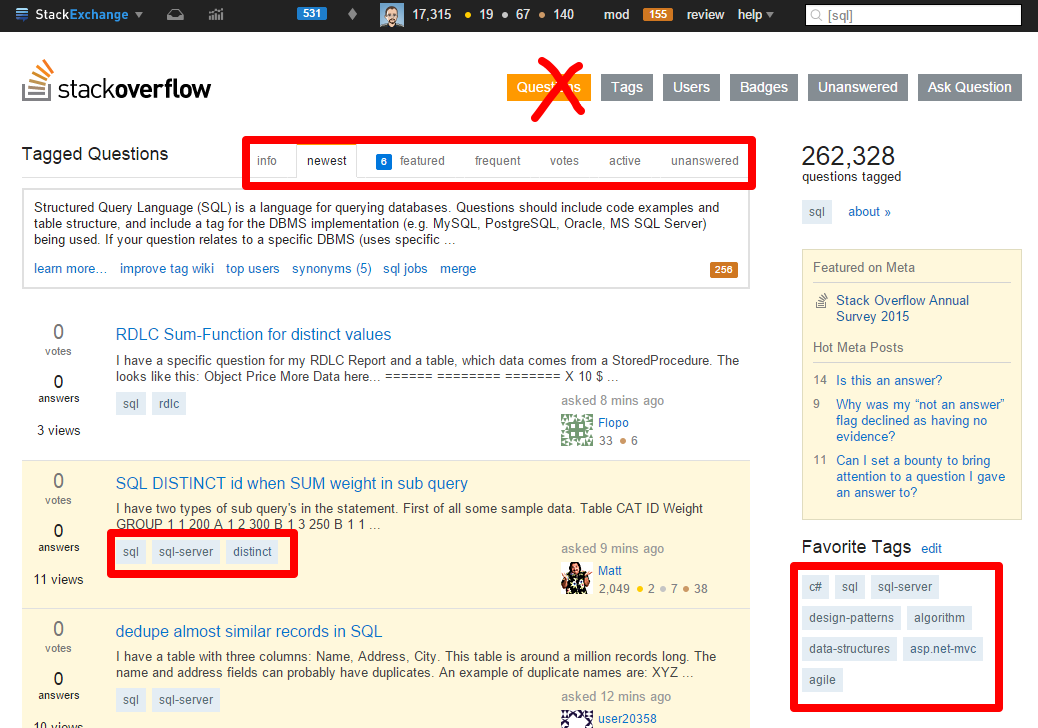
Task: Open 'Is this an answer?' meta post
Action: (889, 381)
